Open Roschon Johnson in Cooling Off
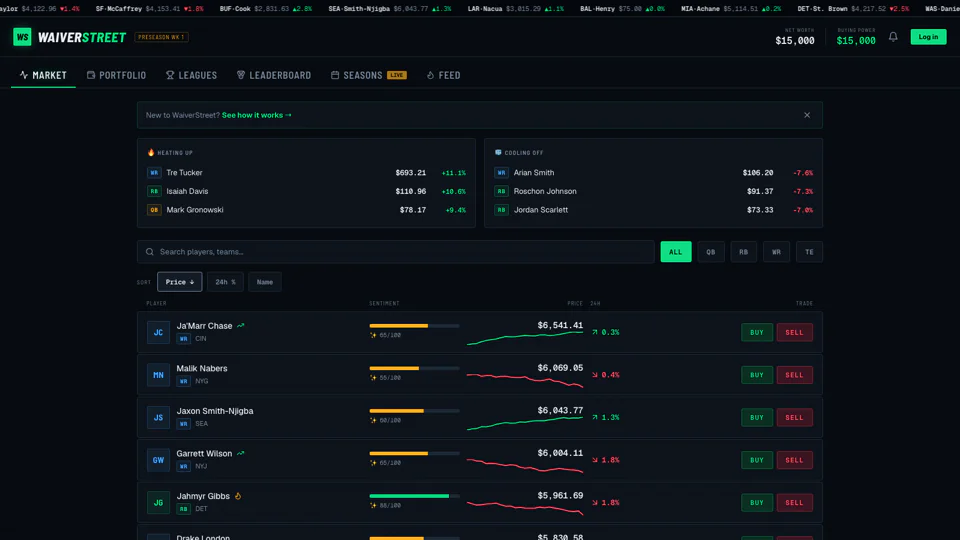960x540 pixels. click(x=653, y=191)
